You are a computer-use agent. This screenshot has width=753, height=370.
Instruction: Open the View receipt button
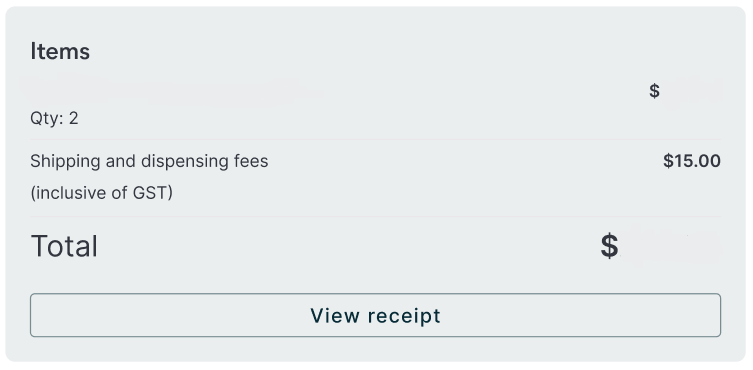(x=375, y=315)
